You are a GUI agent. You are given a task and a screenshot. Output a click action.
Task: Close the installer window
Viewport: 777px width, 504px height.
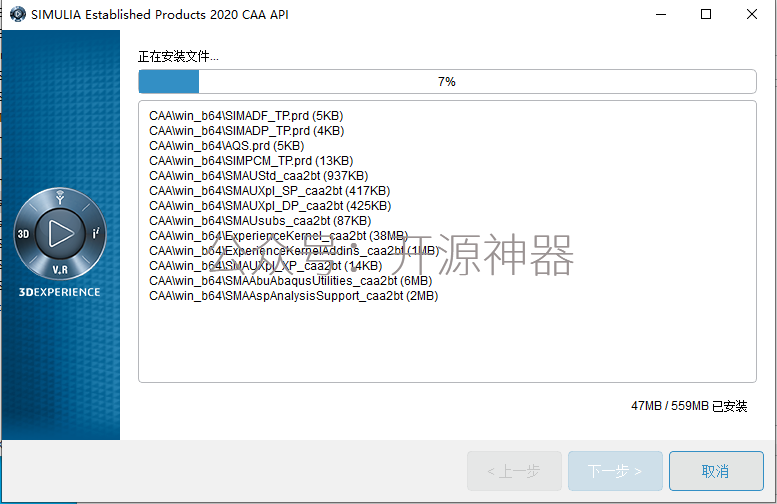pyautogui.click(x=752, y=14)
